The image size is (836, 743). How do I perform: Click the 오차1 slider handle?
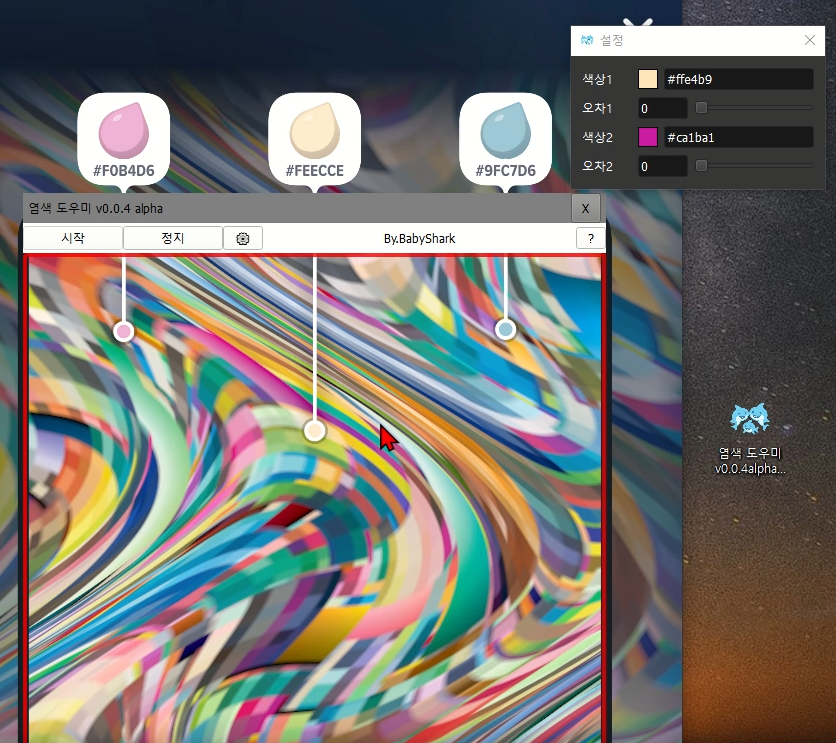pos(702,108)
